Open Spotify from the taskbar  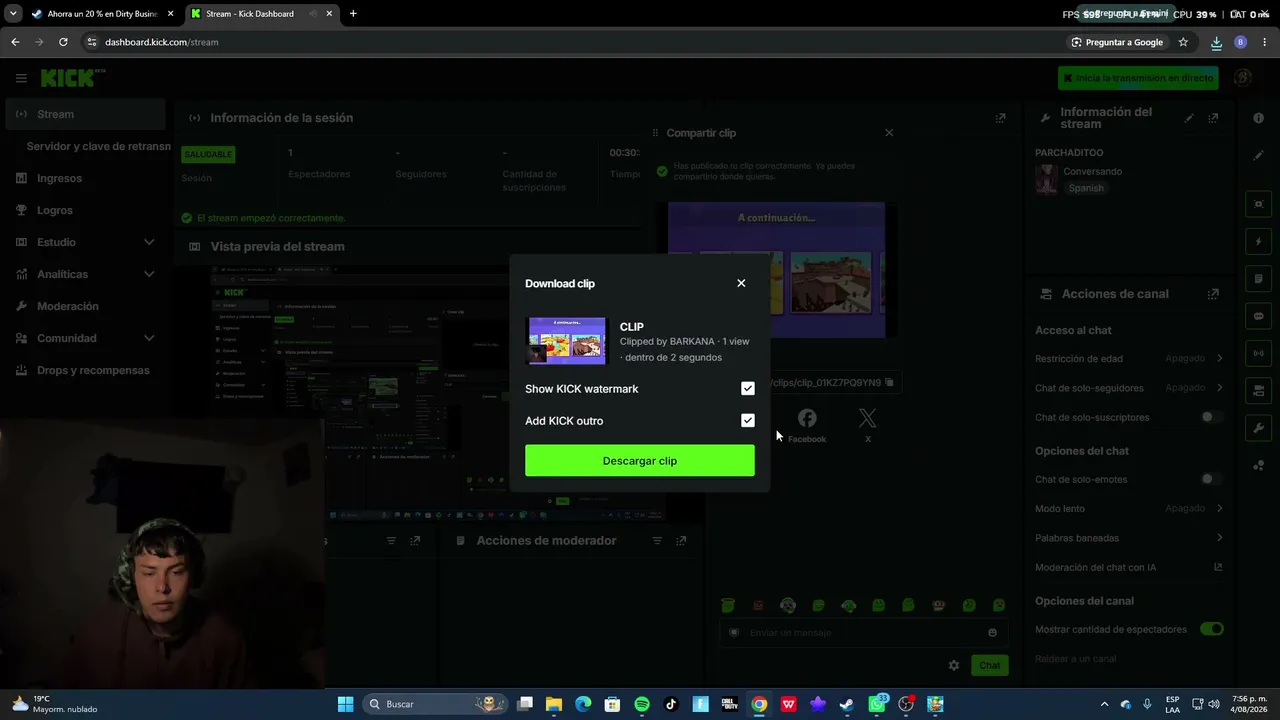coord(642,704)
